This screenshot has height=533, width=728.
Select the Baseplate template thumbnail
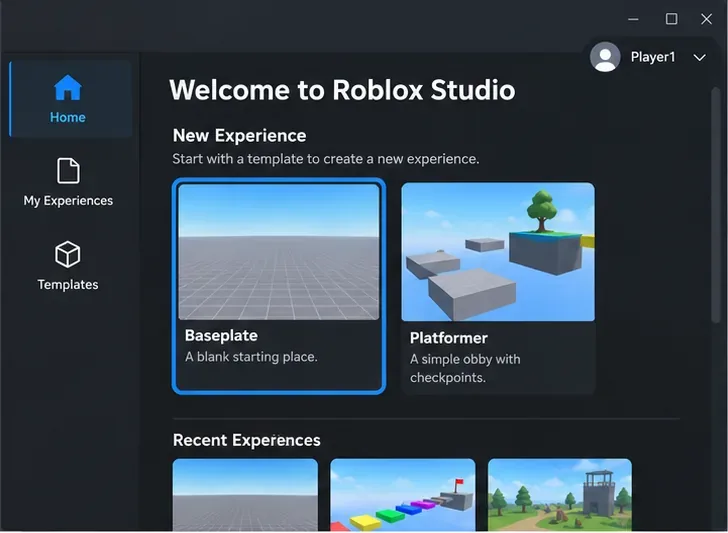point(279,252)
